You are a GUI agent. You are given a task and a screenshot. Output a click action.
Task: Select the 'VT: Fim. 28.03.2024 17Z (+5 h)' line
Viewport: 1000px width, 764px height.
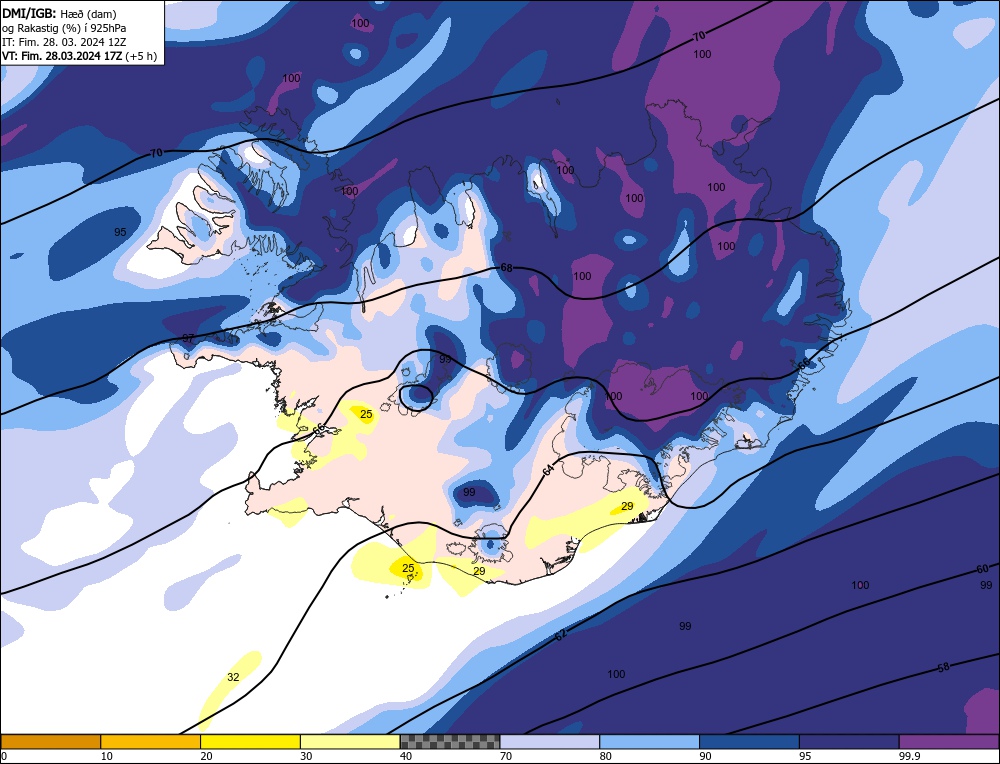point(79,56)
